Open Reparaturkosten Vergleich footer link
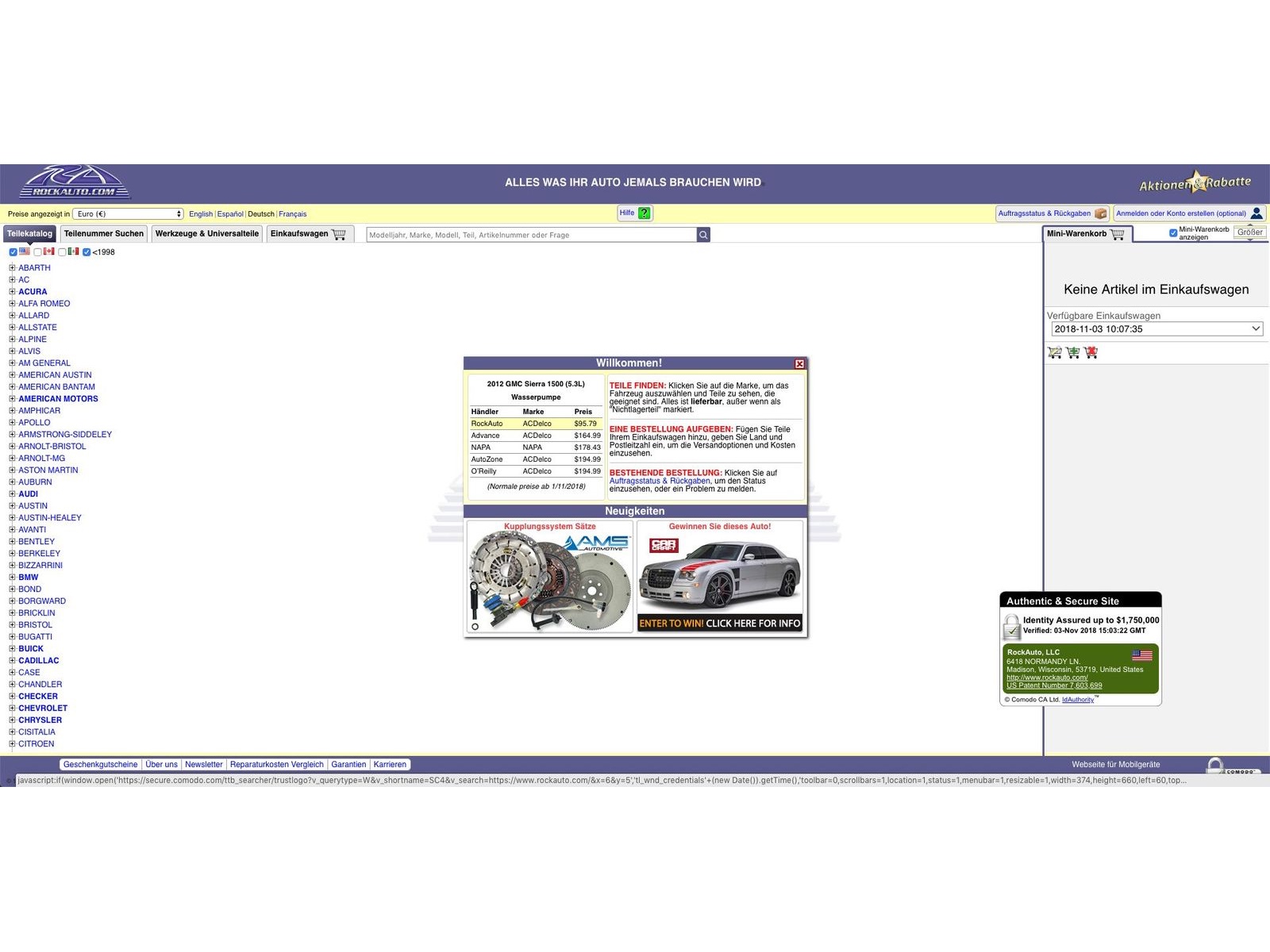This screenshot has height=952, width=1270. [x=277, y=765]
